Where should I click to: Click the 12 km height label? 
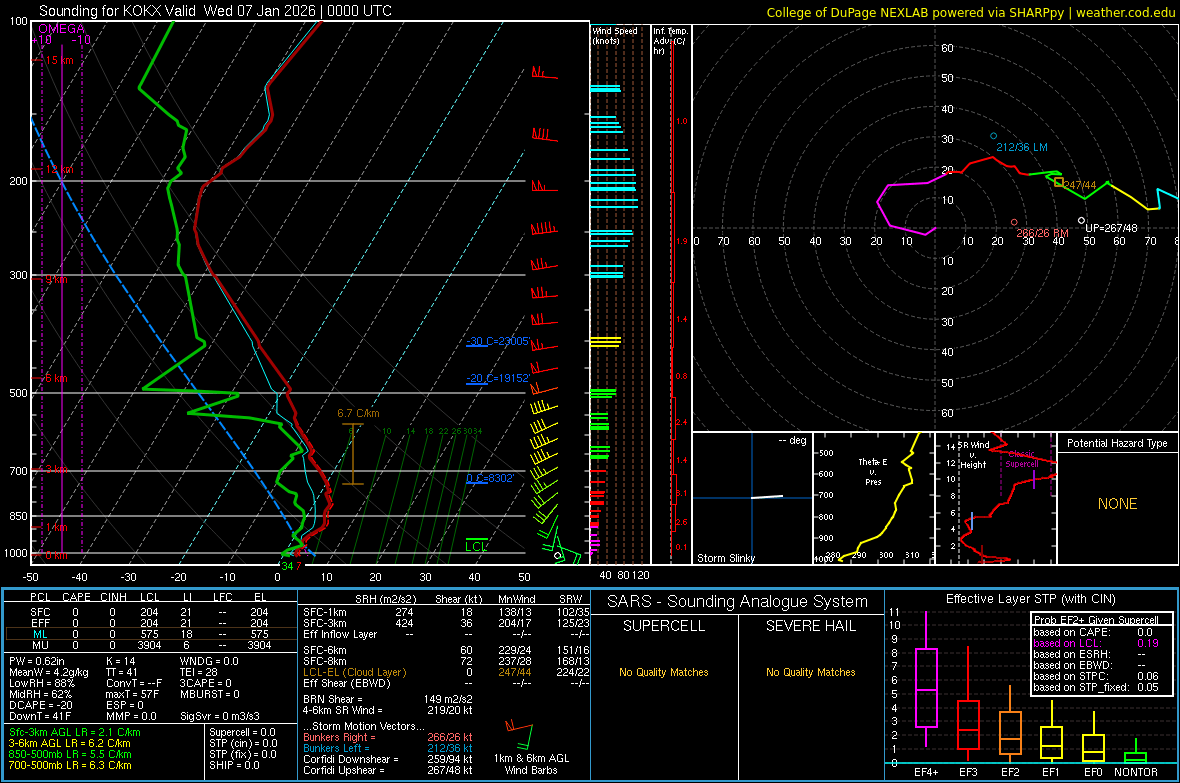pos(59,169)
